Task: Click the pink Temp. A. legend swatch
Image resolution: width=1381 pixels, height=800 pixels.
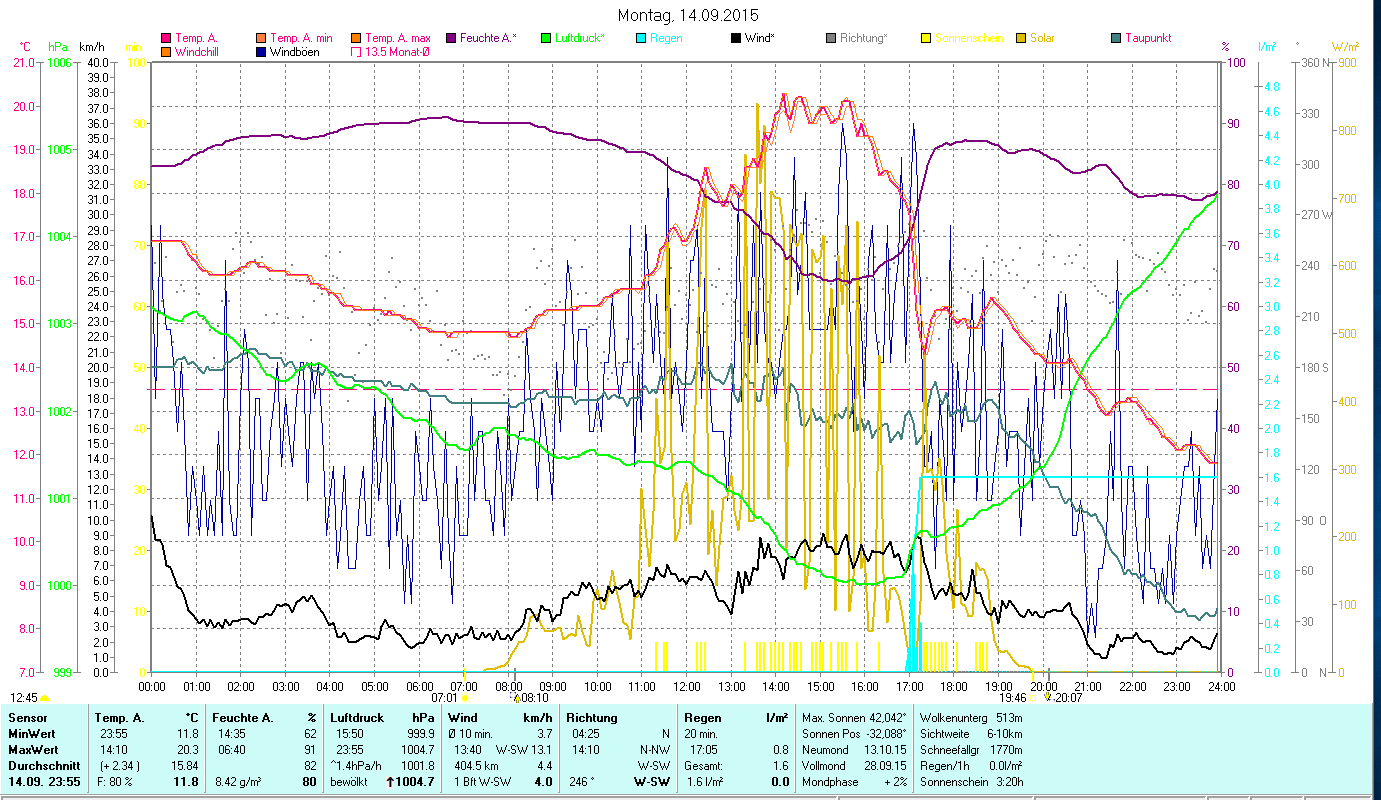Action: pos(166,38)
